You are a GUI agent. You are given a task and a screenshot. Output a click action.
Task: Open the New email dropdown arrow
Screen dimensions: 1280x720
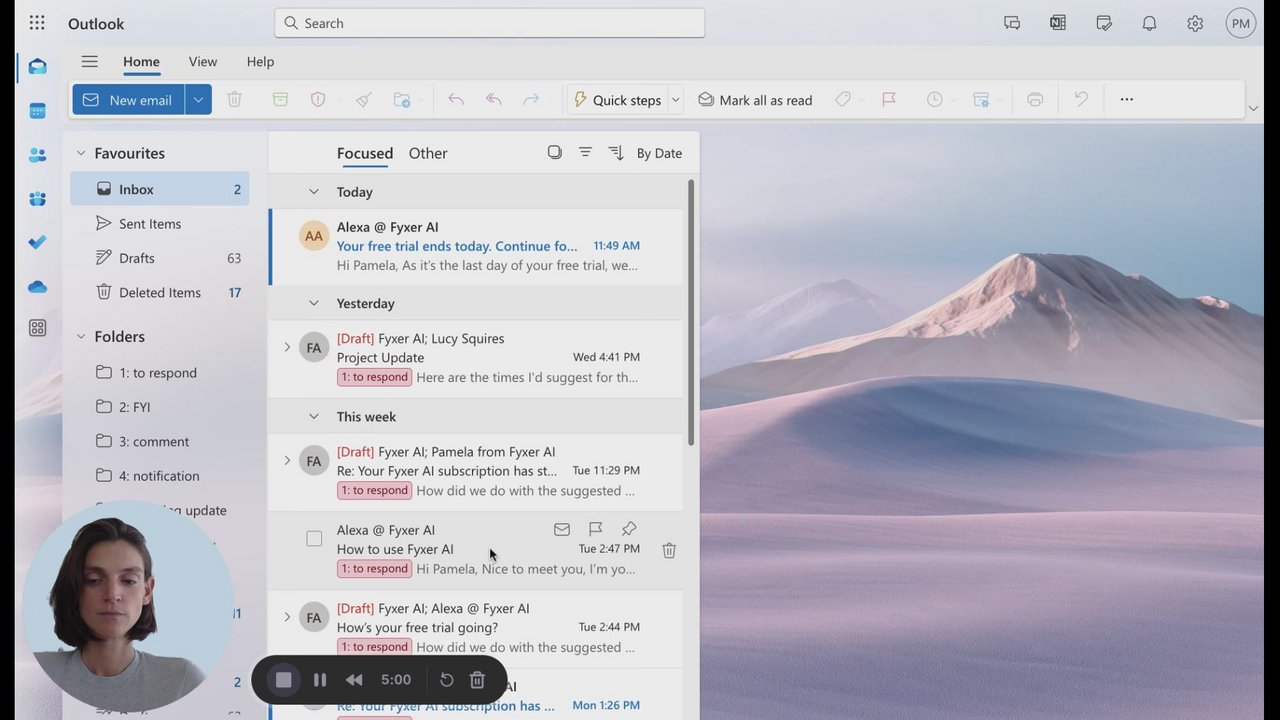[198, 100]
